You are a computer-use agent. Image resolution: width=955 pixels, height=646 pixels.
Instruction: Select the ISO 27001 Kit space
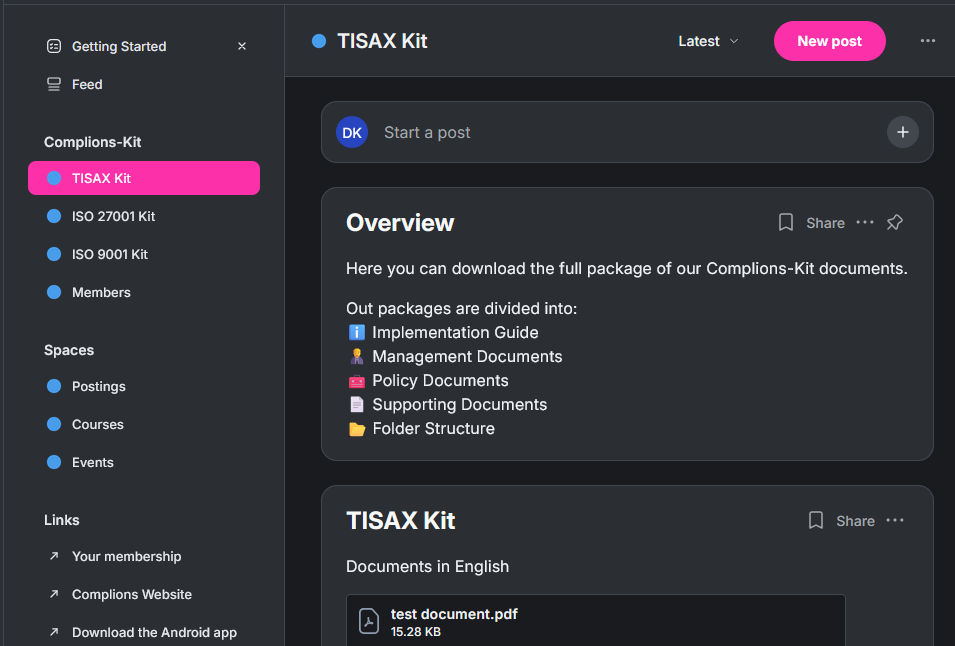pyautogui.click(x=113, y=216)
